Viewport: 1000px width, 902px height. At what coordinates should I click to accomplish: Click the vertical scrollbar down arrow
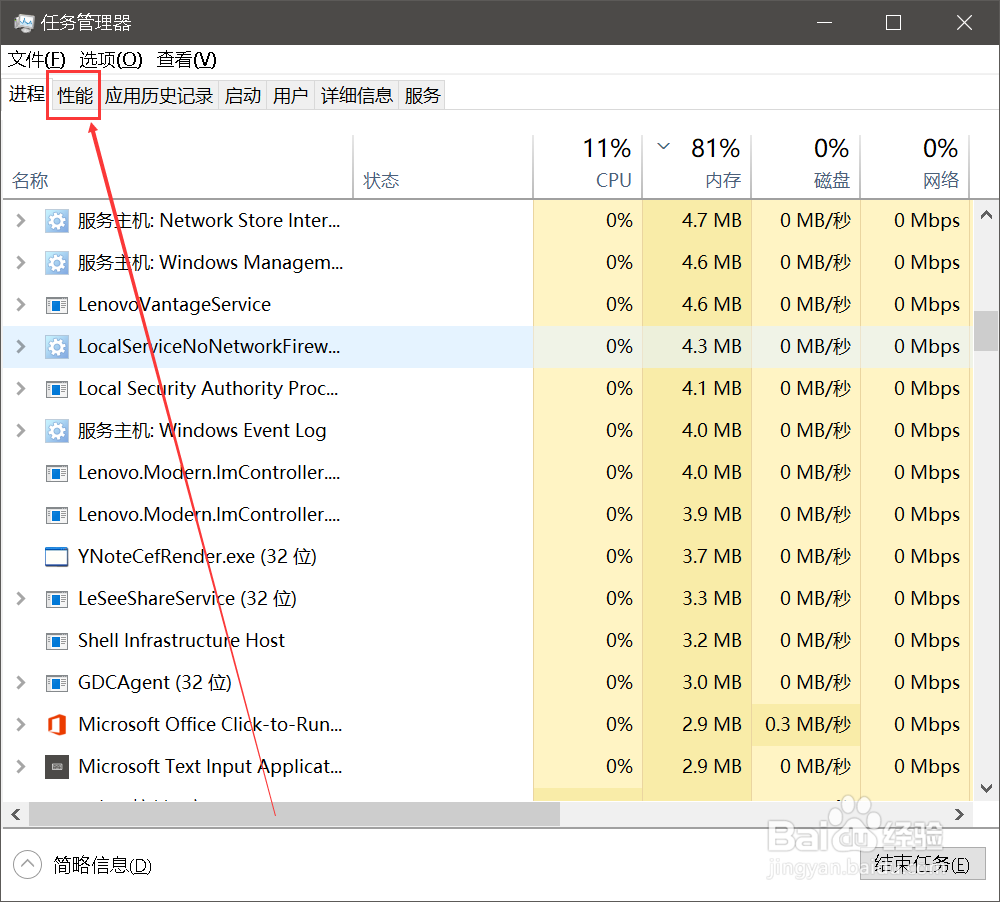[x=986, y=788]
